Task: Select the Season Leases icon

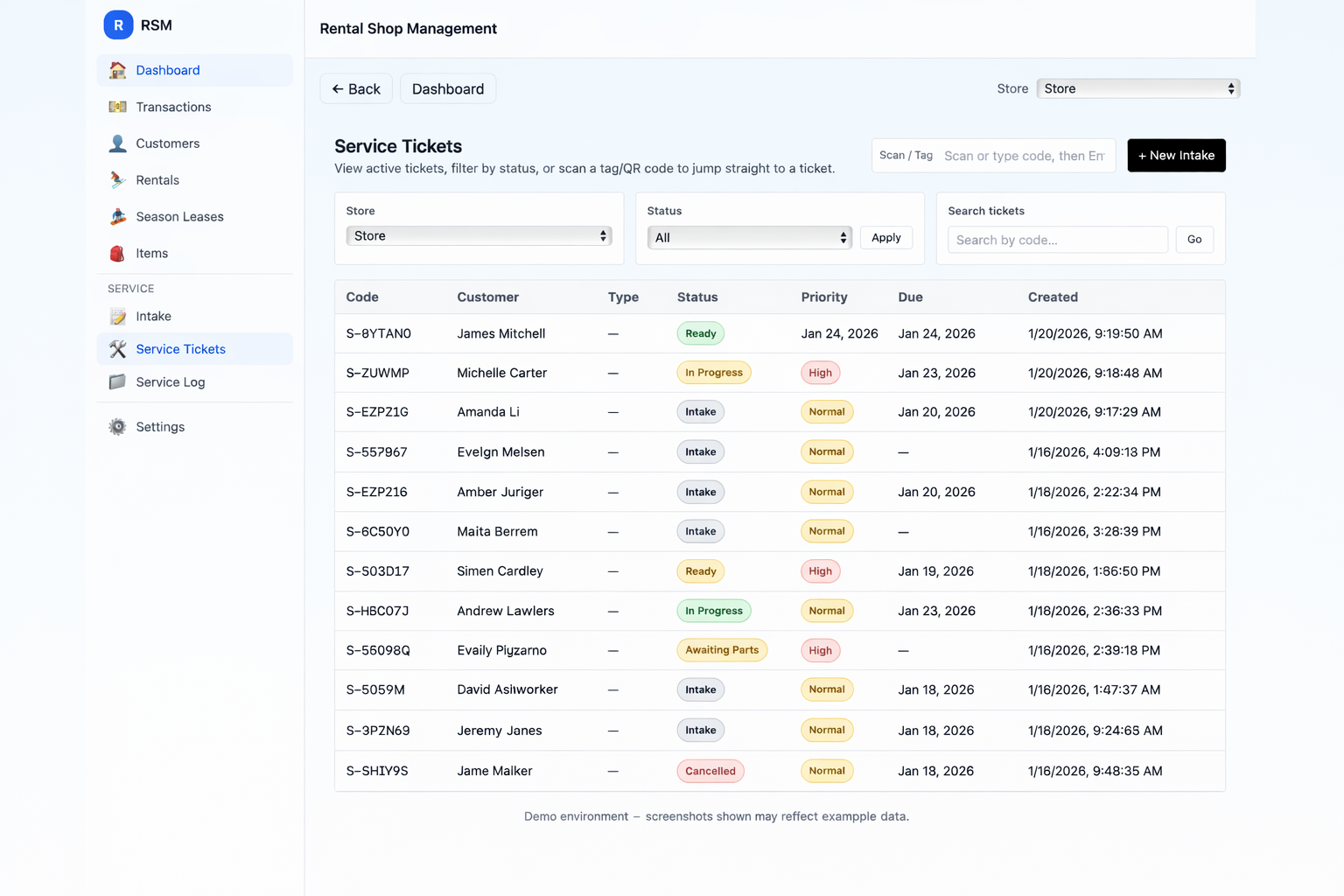Action: pyautogui.click(x=117, y=216)
